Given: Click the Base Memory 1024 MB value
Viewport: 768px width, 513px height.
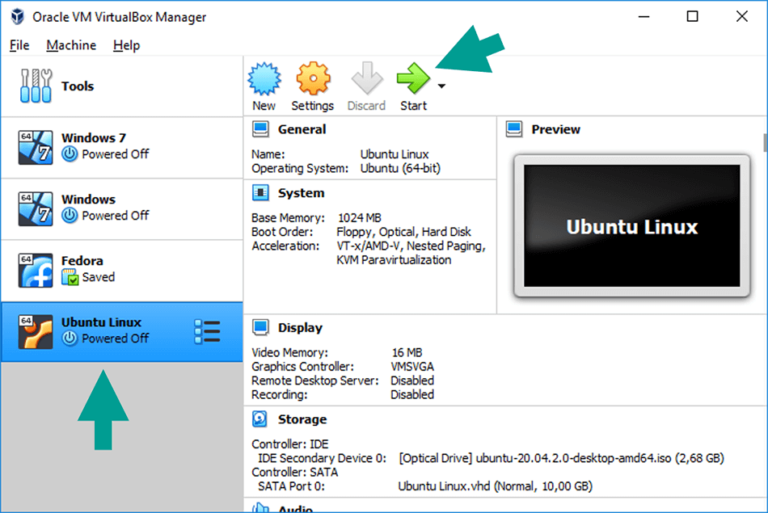Looking at the screenshot, I should (x=360, y=218).
